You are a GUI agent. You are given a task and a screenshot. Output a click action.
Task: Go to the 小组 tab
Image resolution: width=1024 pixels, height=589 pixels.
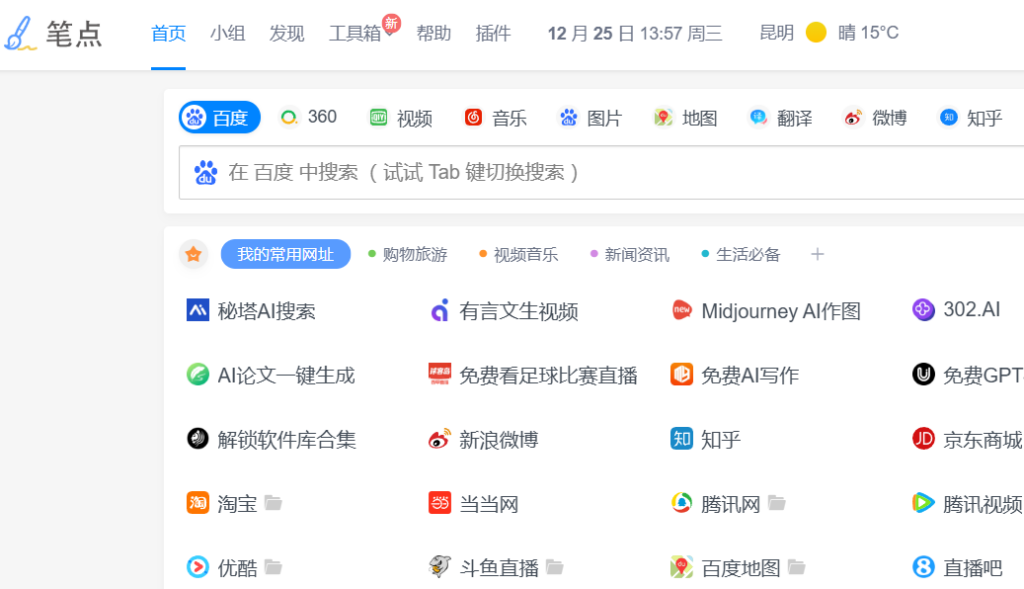coord(227,33)
